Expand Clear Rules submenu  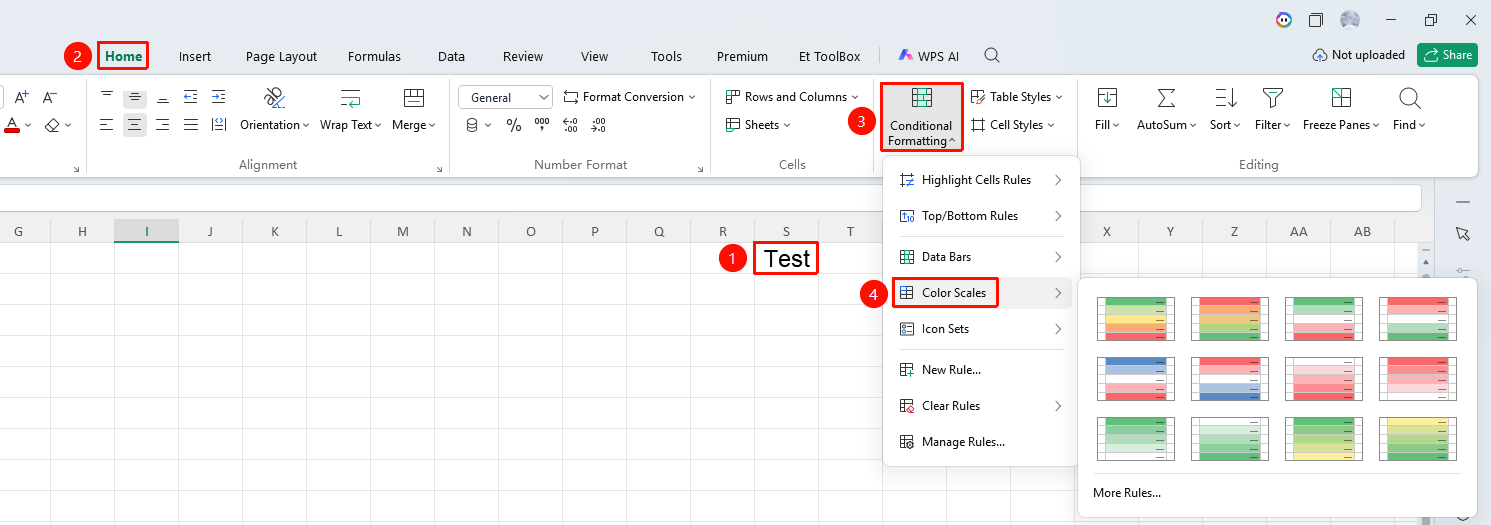coord(981,406)
